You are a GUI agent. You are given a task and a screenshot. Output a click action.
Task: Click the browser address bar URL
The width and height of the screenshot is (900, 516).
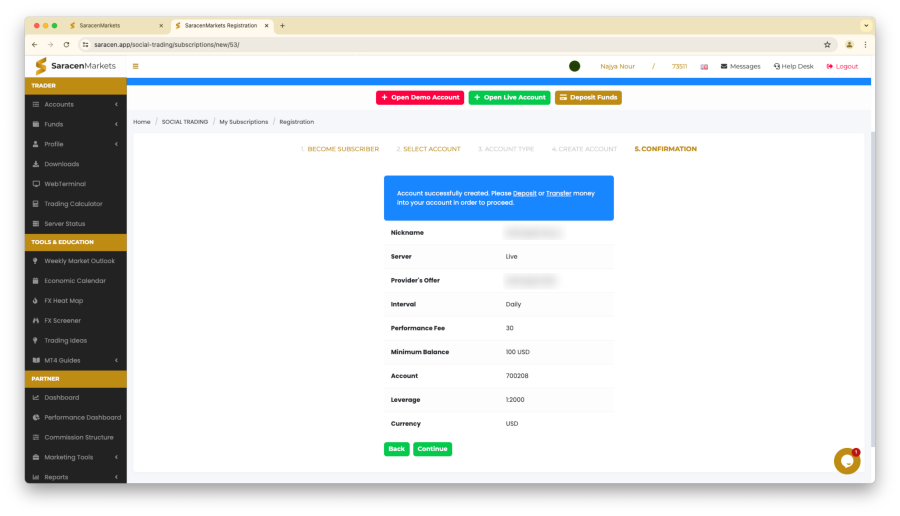click(x=166, y=45)
